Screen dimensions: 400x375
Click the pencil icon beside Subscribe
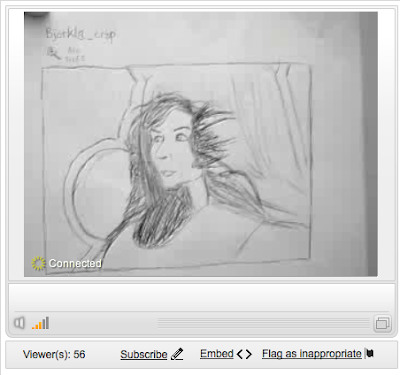click(x=177, y=354)
